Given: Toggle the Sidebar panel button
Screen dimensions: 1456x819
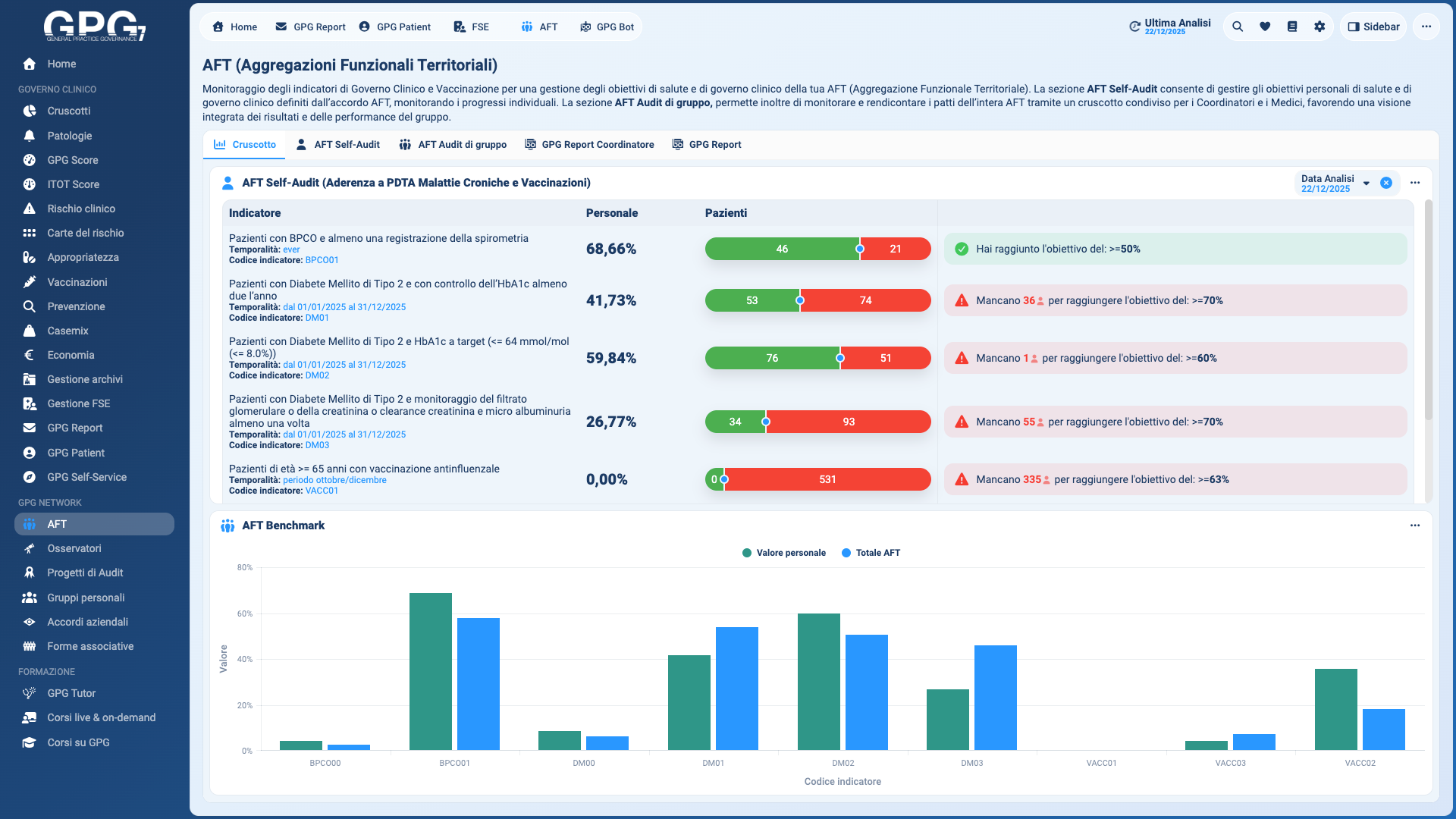Looking at the screenshot, I should click(1373, 27).
